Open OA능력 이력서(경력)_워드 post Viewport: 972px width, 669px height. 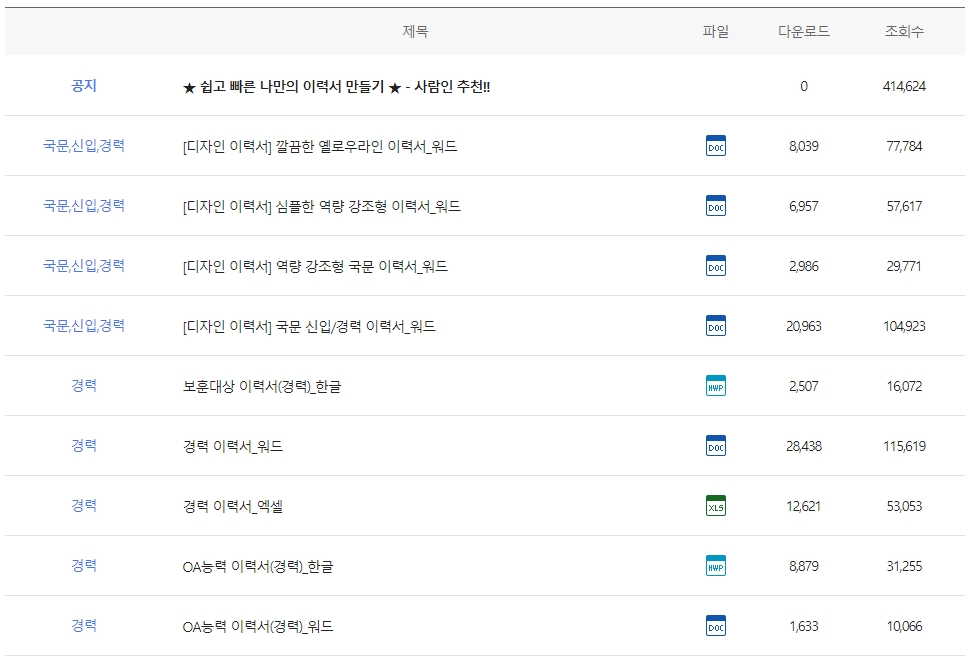(x=258, y=627)
